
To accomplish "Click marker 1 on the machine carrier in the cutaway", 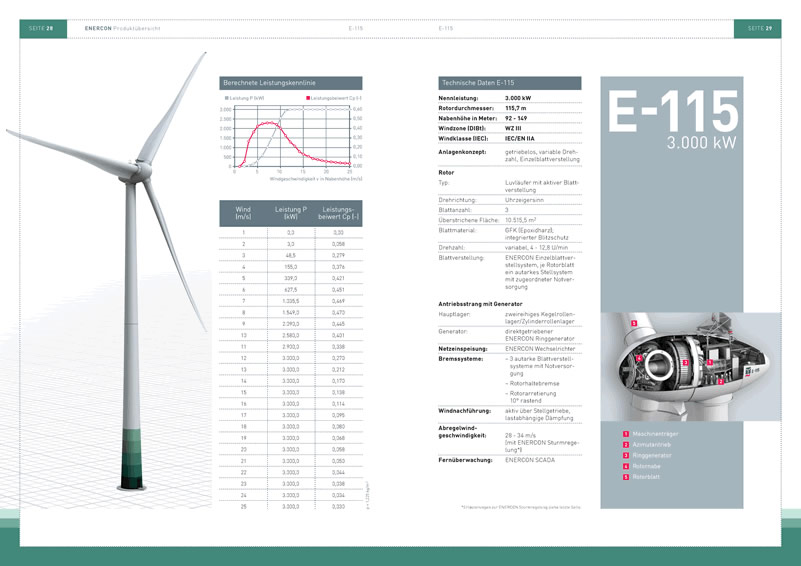I will (710, 362).
